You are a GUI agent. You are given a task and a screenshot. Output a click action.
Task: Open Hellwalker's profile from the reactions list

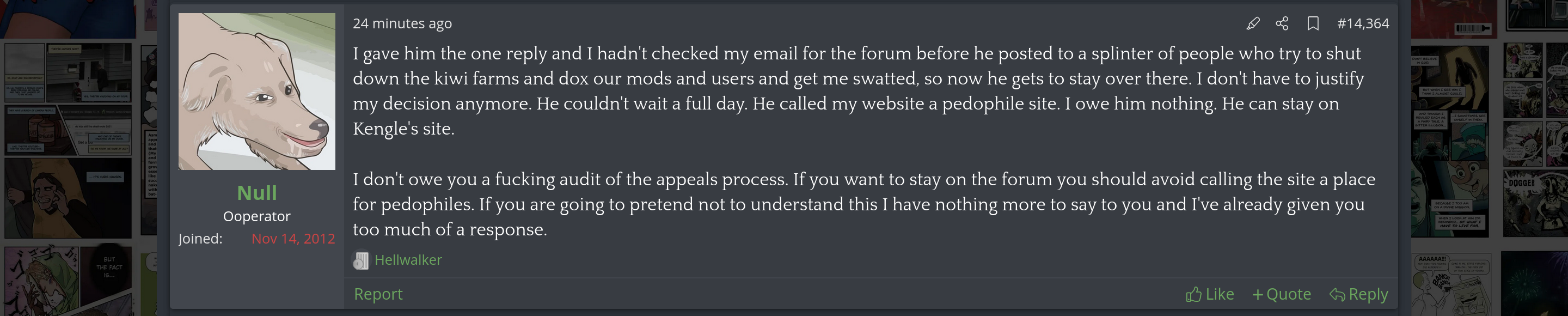408,260
